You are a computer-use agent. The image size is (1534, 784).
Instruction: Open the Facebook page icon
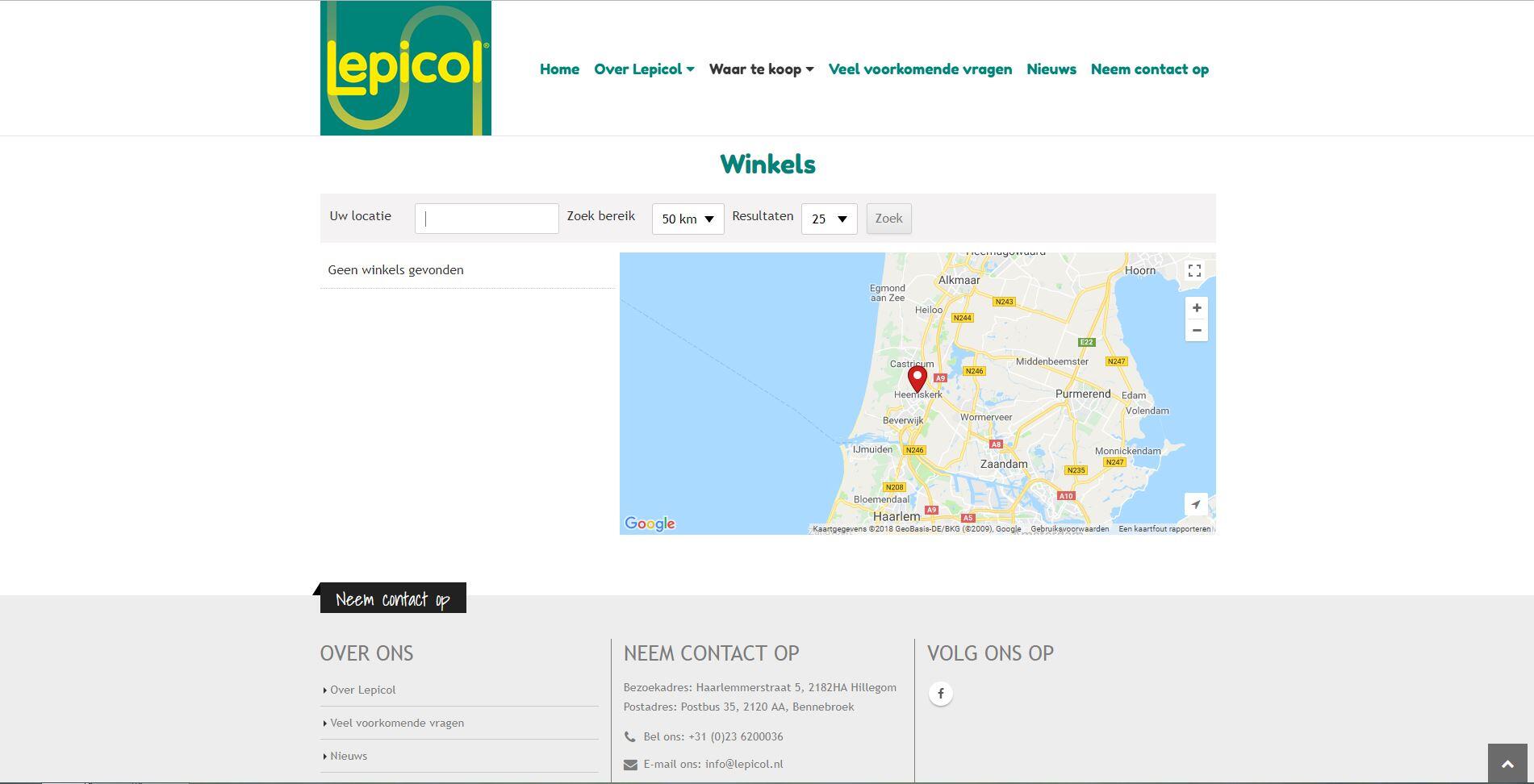pos(940,694)
